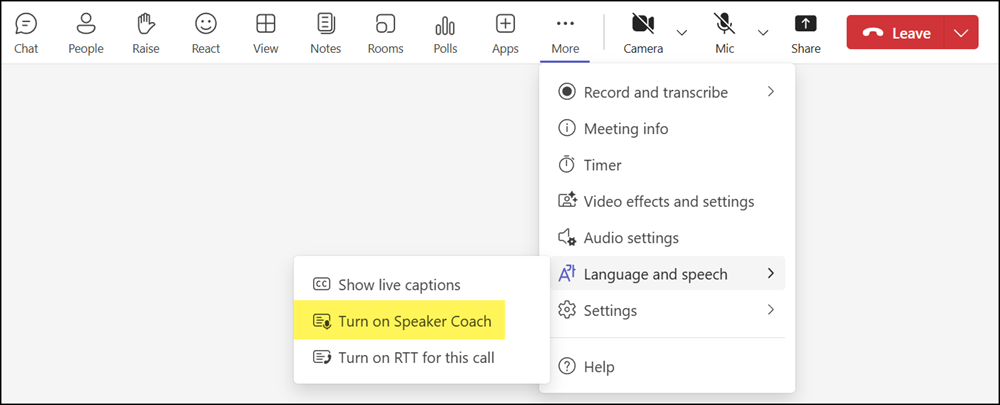Image resolution: width=1000 pixels, height=405 pixels.
Task: Open meeting Notes
Action: [x=326, y=34]
